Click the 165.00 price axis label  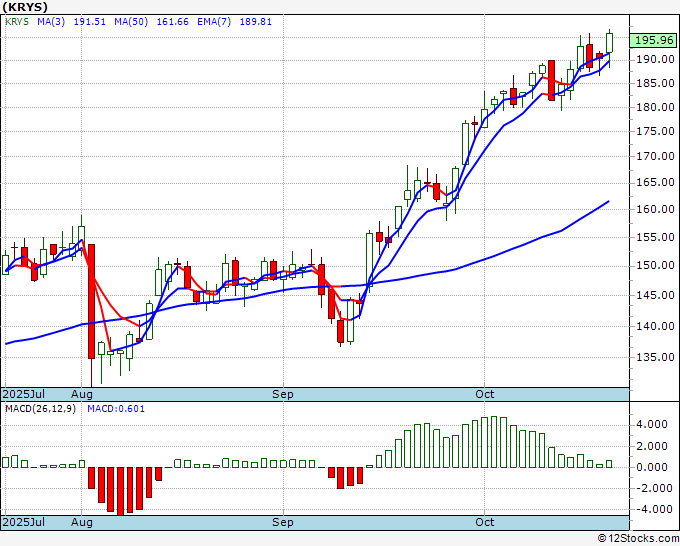655,182
